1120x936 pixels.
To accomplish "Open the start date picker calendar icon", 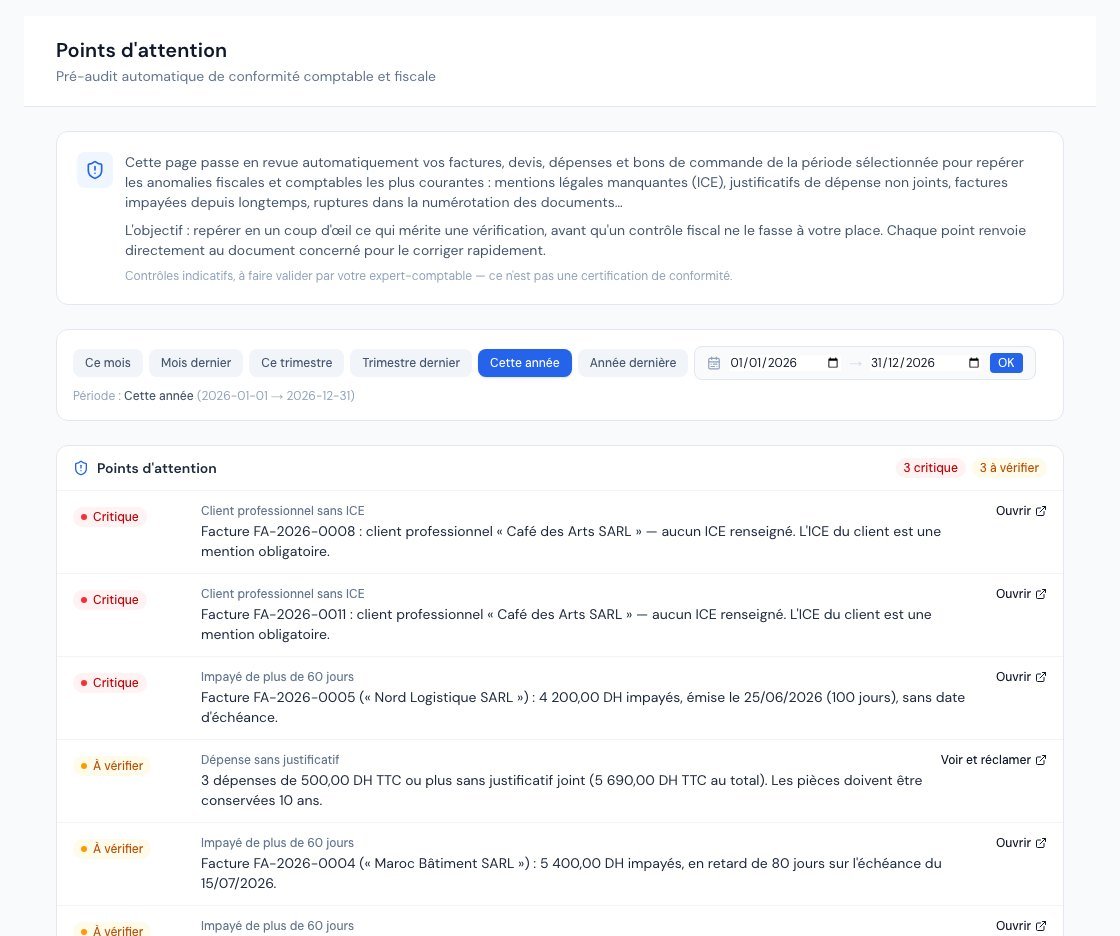I will coord(833,363).
